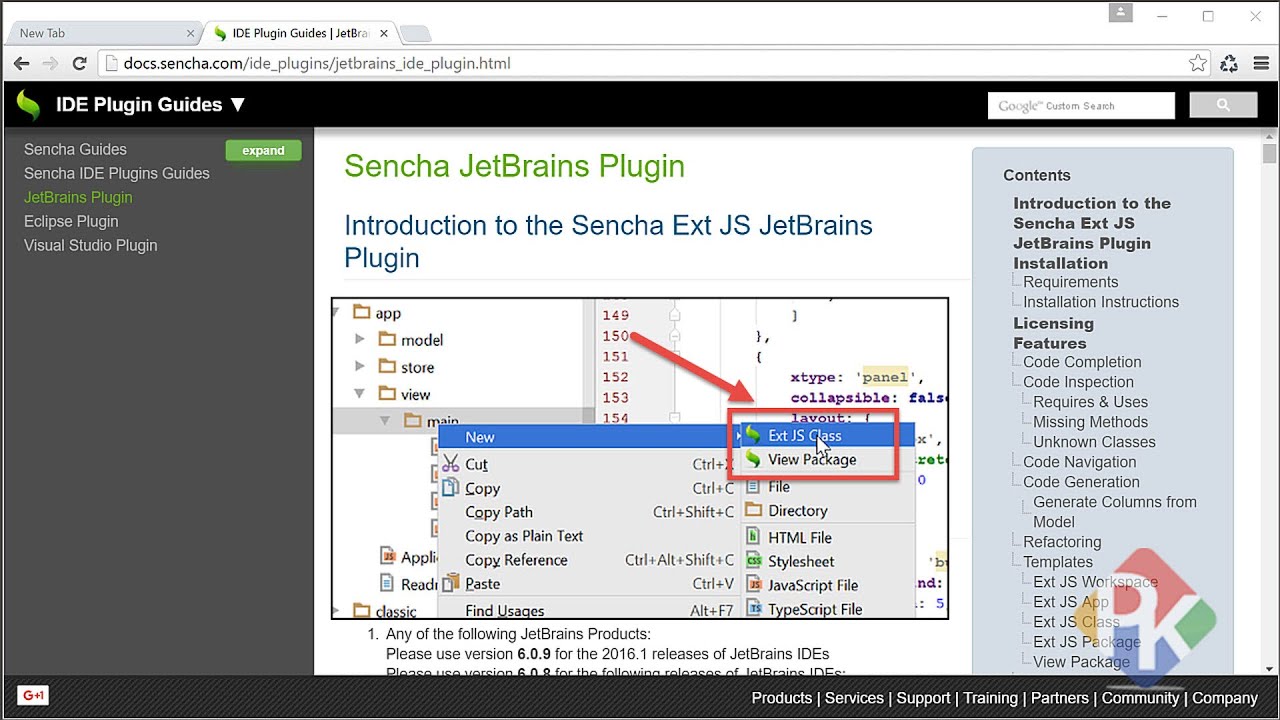Click Partners in the footer

click(x=1060, y=698)
